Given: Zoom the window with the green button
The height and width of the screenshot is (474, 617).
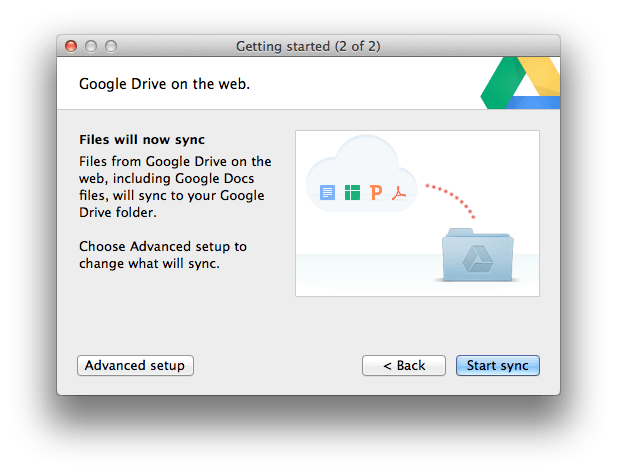Looking at the screenshot, I should coord(111,46).
